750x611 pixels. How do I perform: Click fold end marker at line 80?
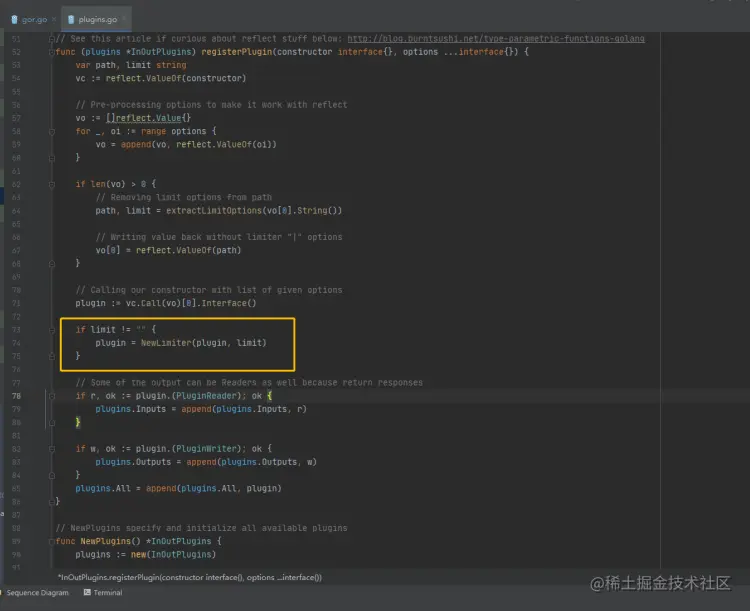(x=52, y=422)
